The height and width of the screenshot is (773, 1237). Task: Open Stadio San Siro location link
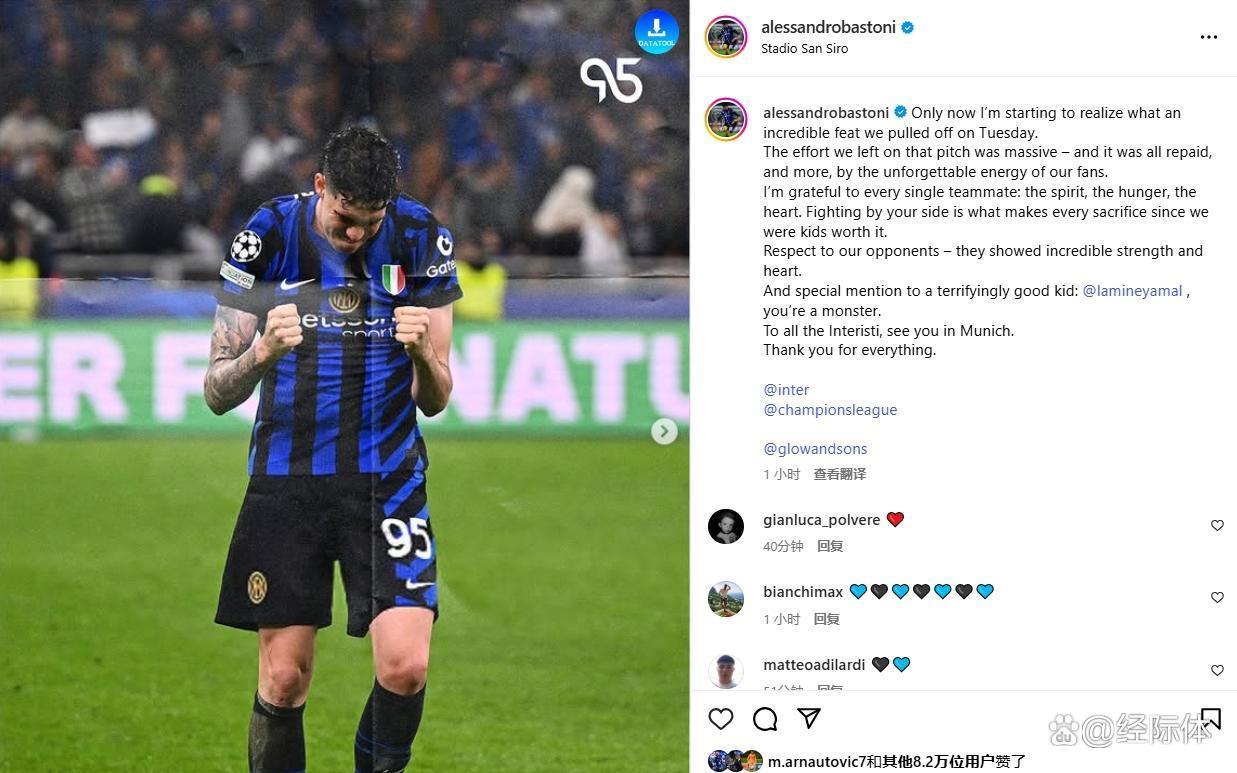(x=804, y=49)
